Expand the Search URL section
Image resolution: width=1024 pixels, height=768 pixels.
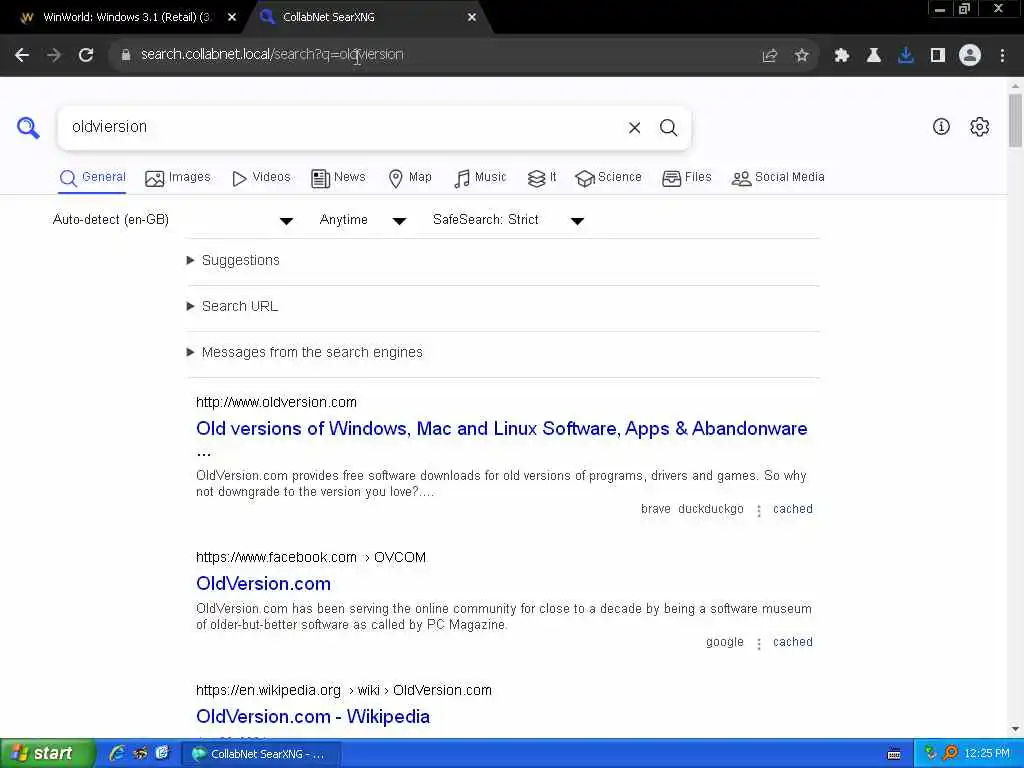coord(232,306)
